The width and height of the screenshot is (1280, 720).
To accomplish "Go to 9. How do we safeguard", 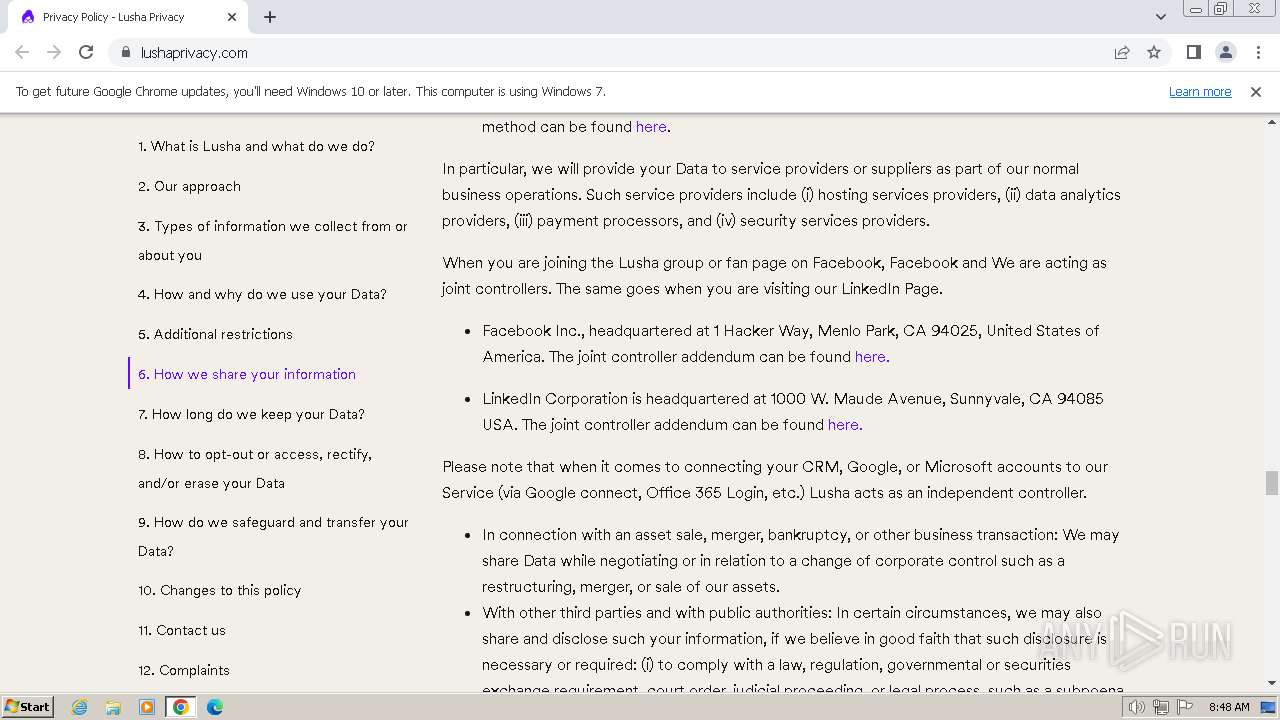I will click(273, 536).
